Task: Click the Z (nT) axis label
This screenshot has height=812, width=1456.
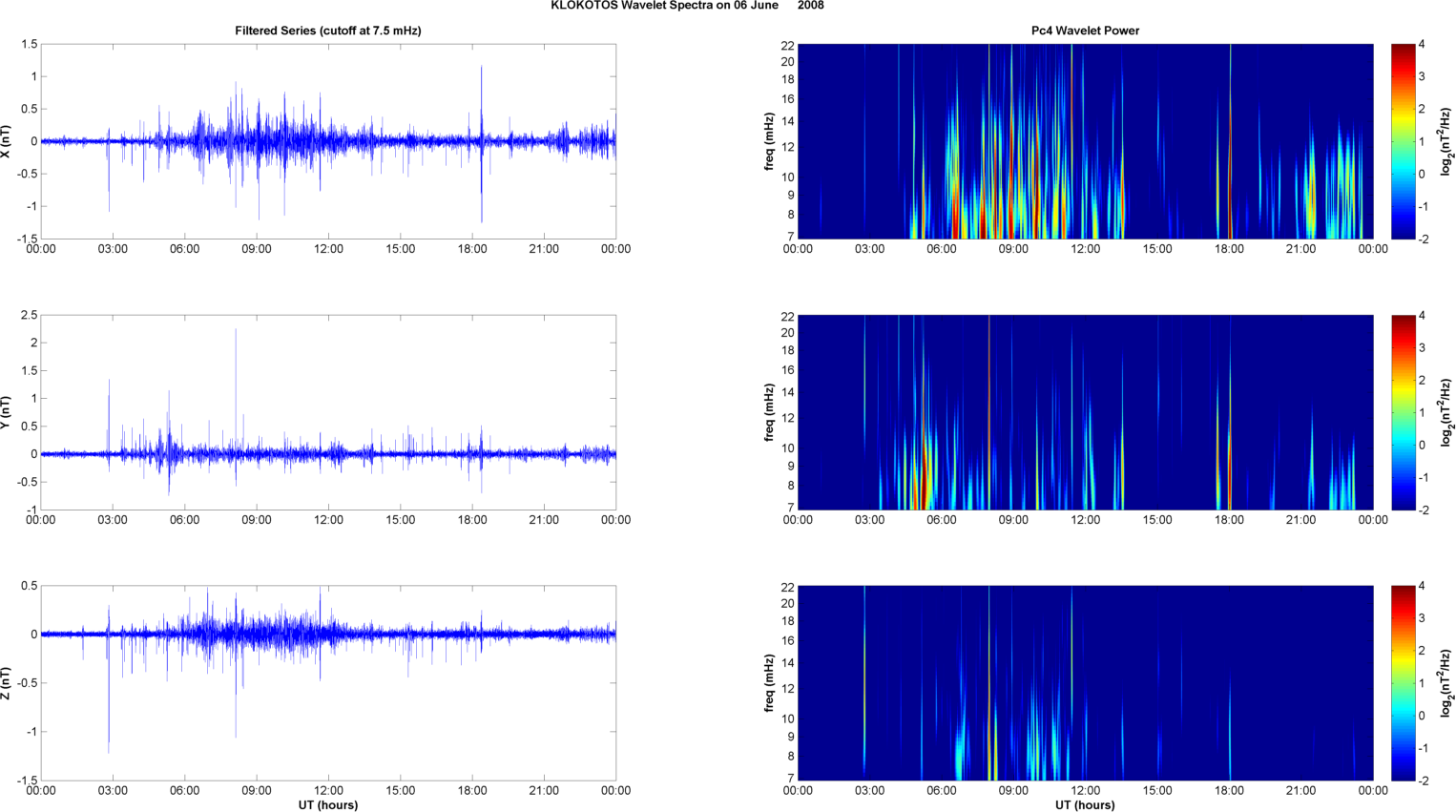Action: [7, 683]
